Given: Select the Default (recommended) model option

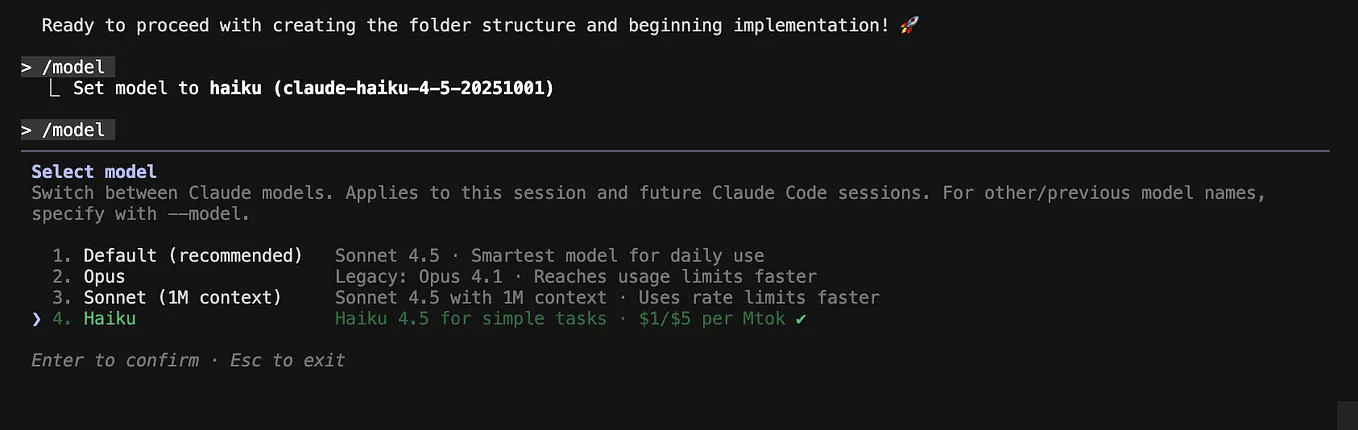Looking at the screenshot, I should pyautogui.click(x=192, y=256).
